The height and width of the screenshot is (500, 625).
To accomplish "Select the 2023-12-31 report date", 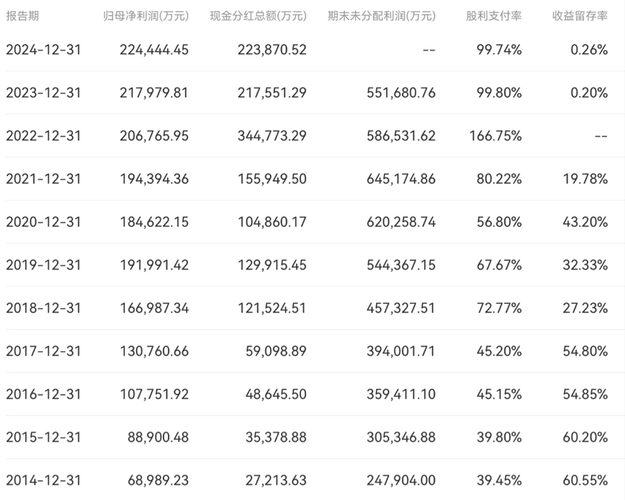I will coord(43,93).
